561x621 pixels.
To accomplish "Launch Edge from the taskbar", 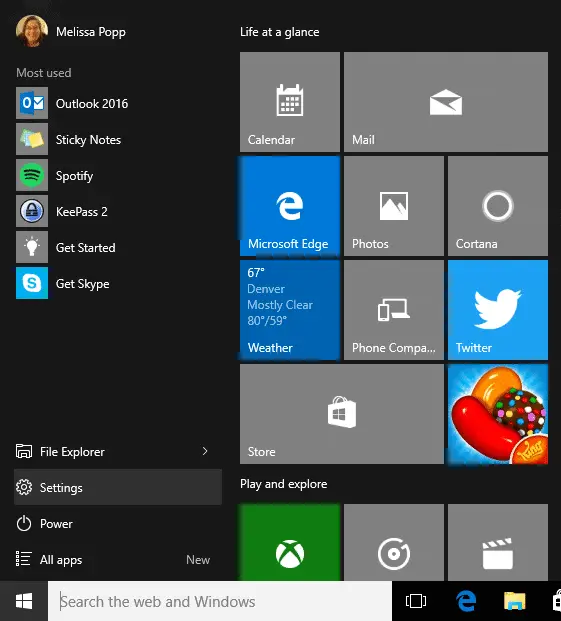I will (466, 601).
